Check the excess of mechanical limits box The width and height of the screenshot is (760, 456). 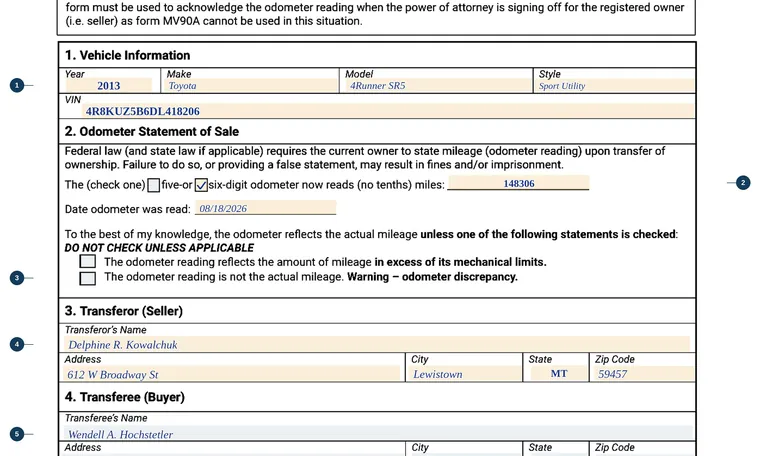tap(88, 262)
